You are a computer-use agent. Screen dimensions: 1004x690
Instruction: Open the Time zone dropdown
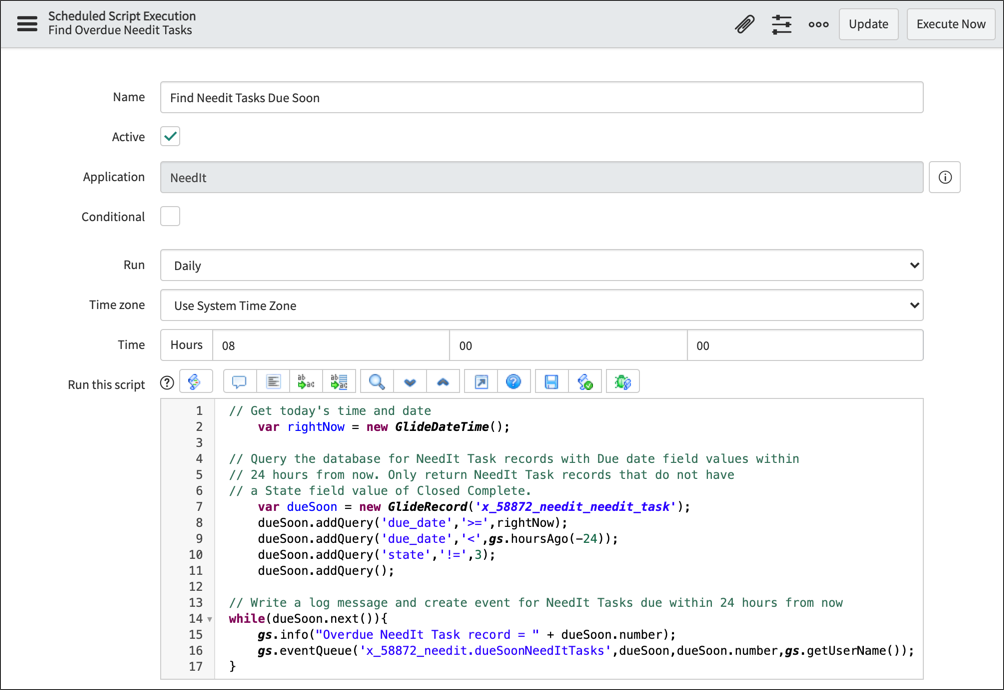(x=542, y=305)
